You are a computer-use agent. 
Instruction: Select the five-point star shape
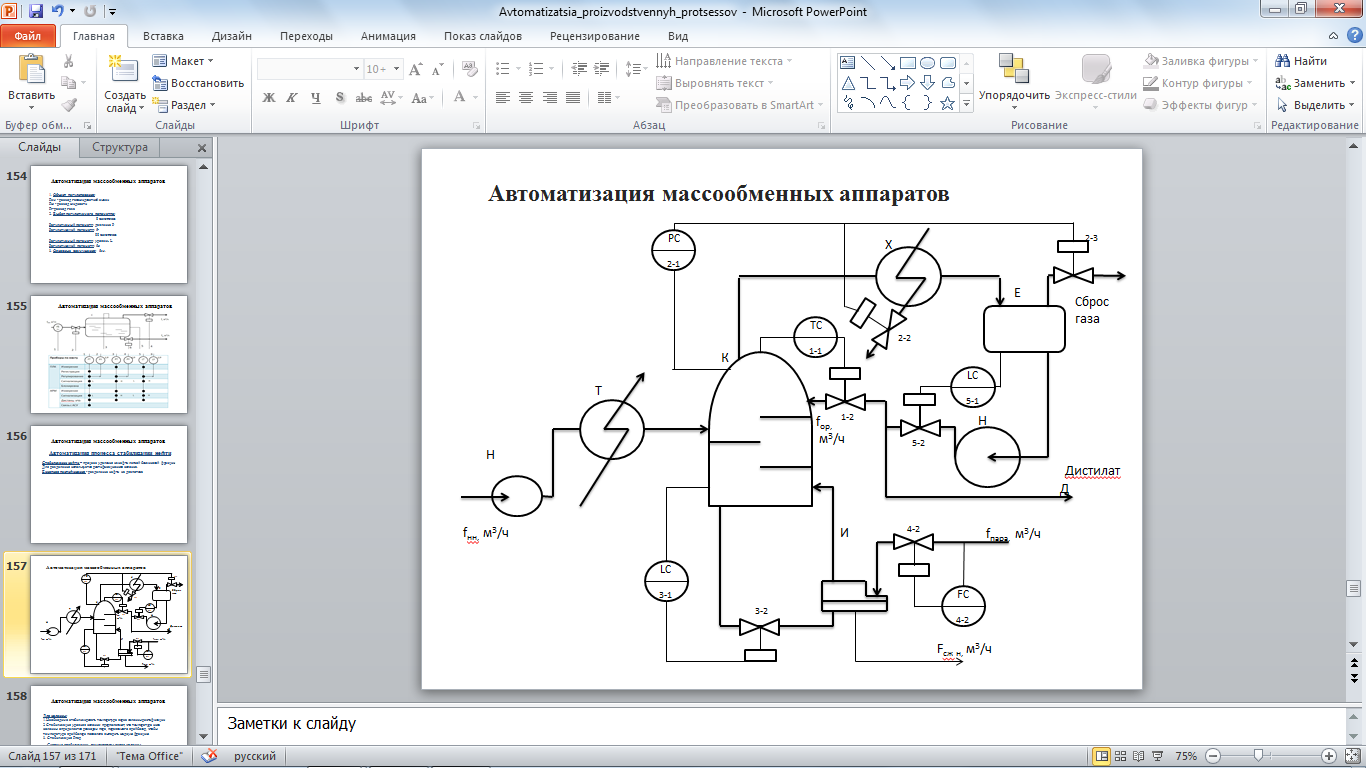tap(946, 102)
